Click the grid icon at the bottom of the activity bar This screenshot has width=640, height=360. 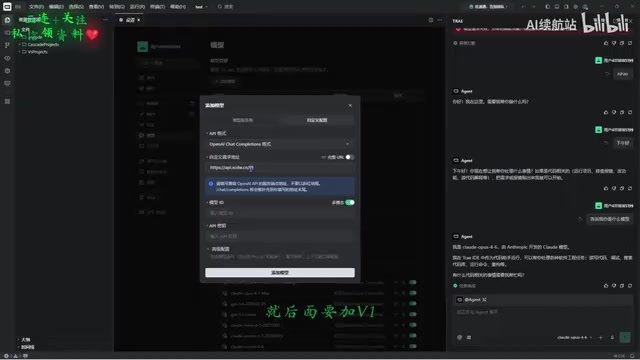pos(7,101)
